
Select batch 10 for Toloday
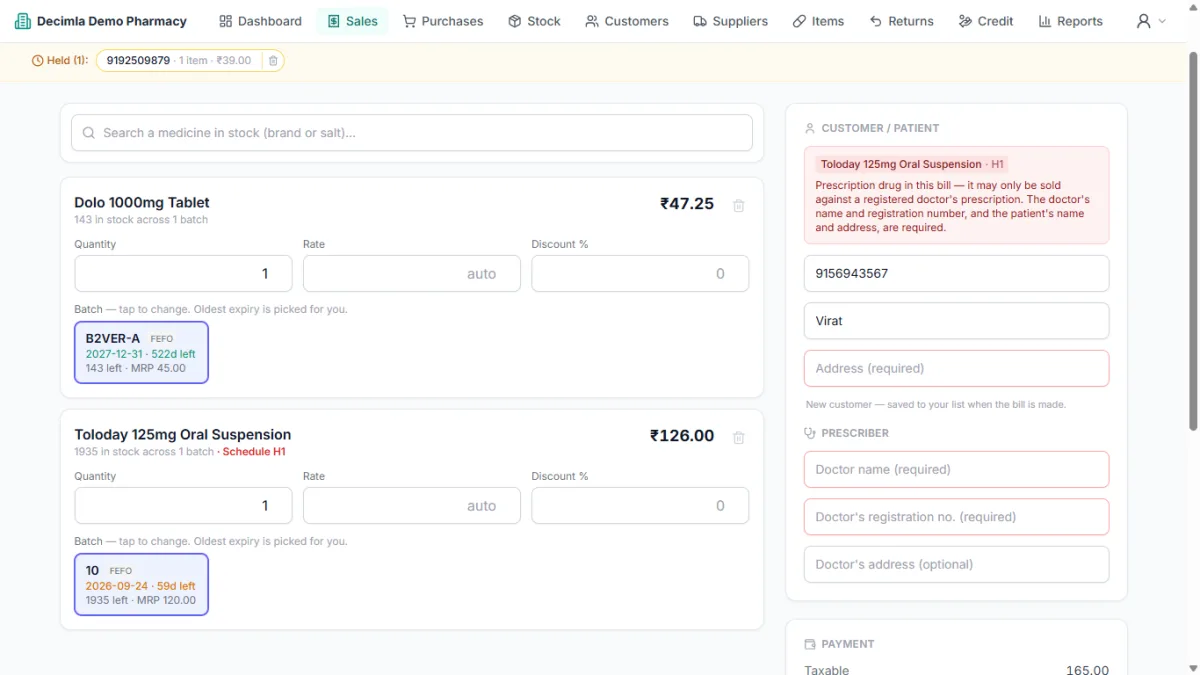click(141, 584)
